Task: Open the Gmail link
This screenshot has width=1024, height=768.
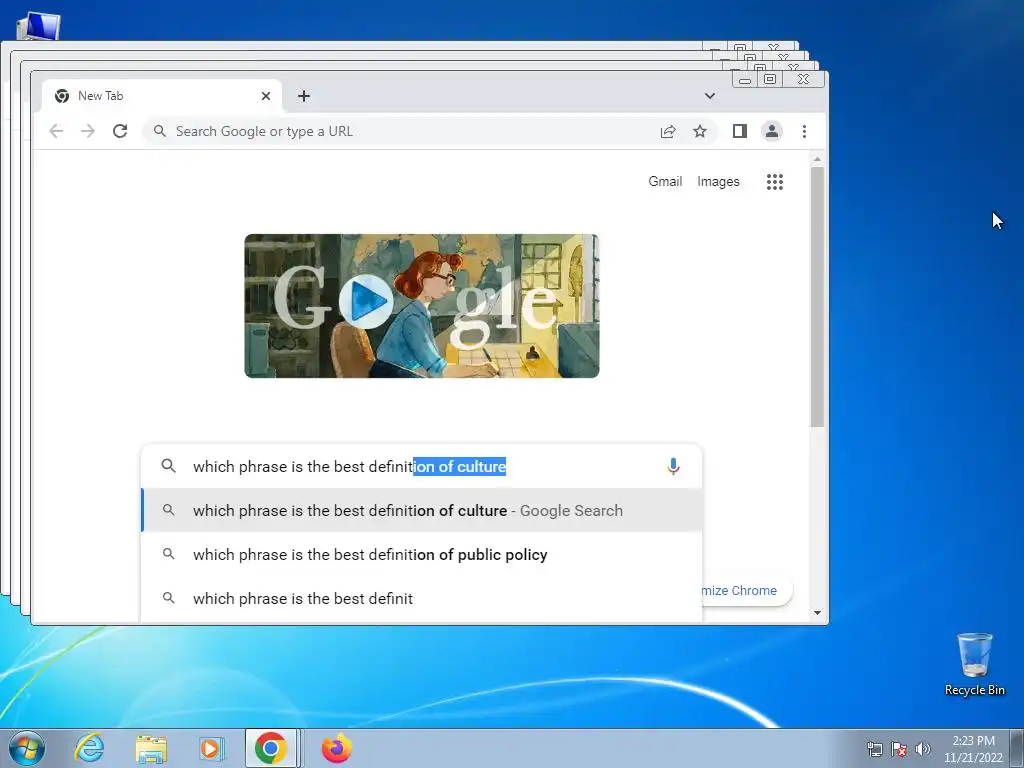Action: click(665, 182)
